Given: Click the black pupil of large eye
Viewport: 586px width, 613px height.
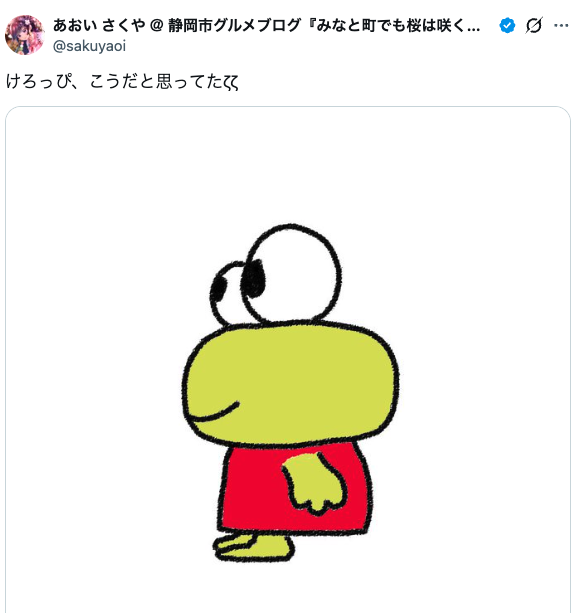Looking at the screenshot, I should 253,278.
